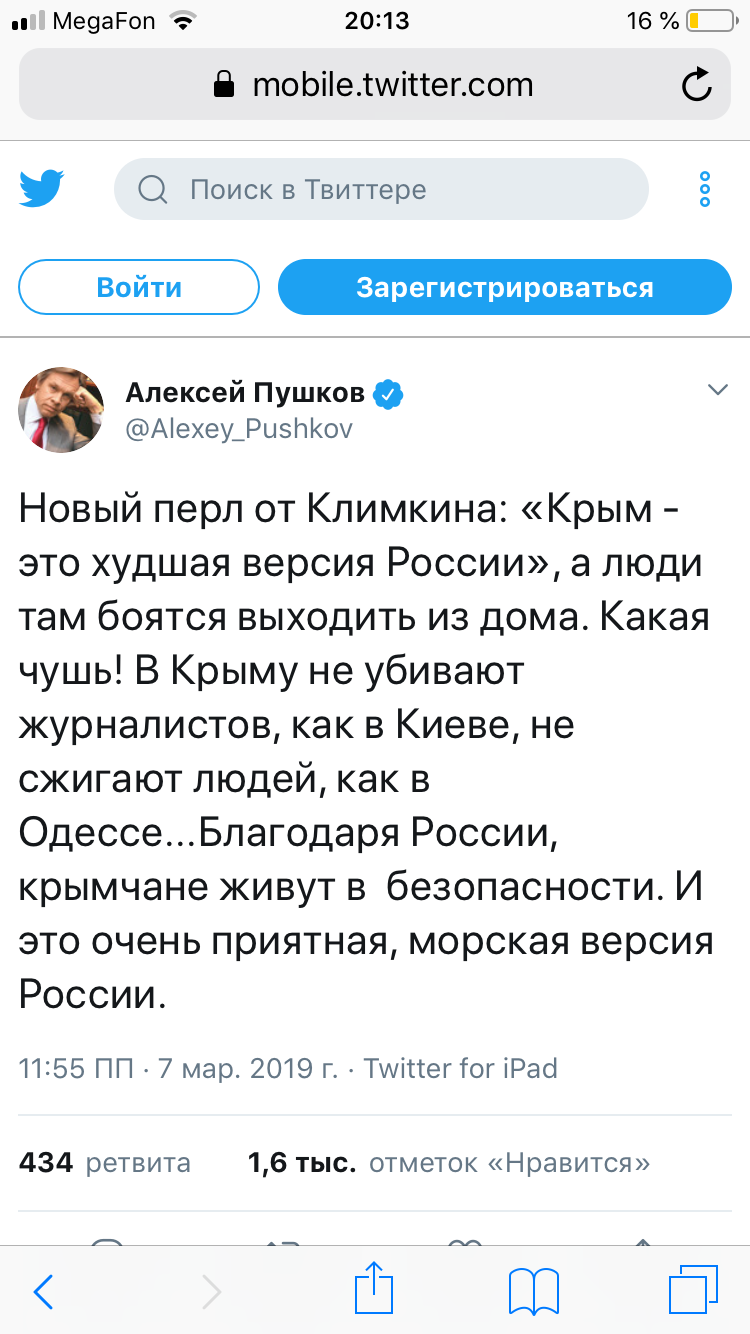Open the «Twitter for iPad» link
The width and height of the screenshot is (750, 1334).
point(460,1068)
